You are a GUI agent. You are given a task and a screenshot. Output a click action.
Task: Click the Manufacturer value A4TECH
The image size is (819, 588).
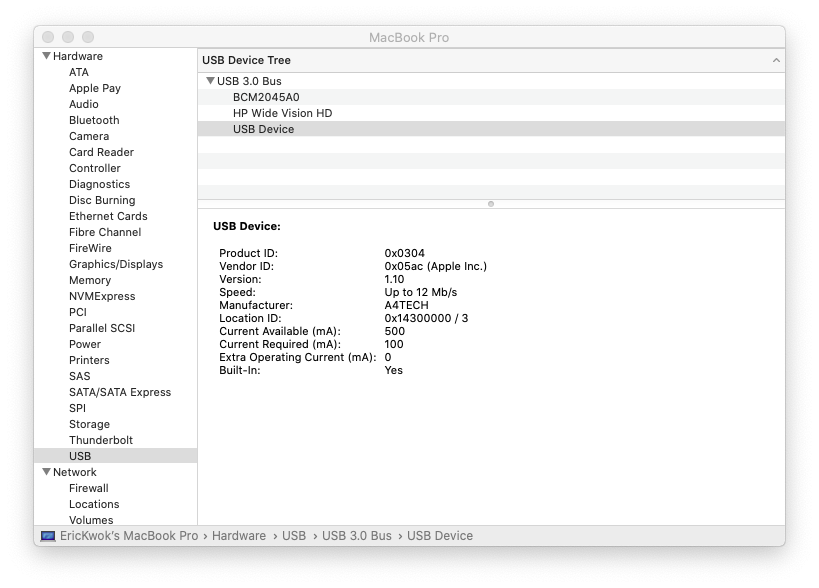point(406,305)
